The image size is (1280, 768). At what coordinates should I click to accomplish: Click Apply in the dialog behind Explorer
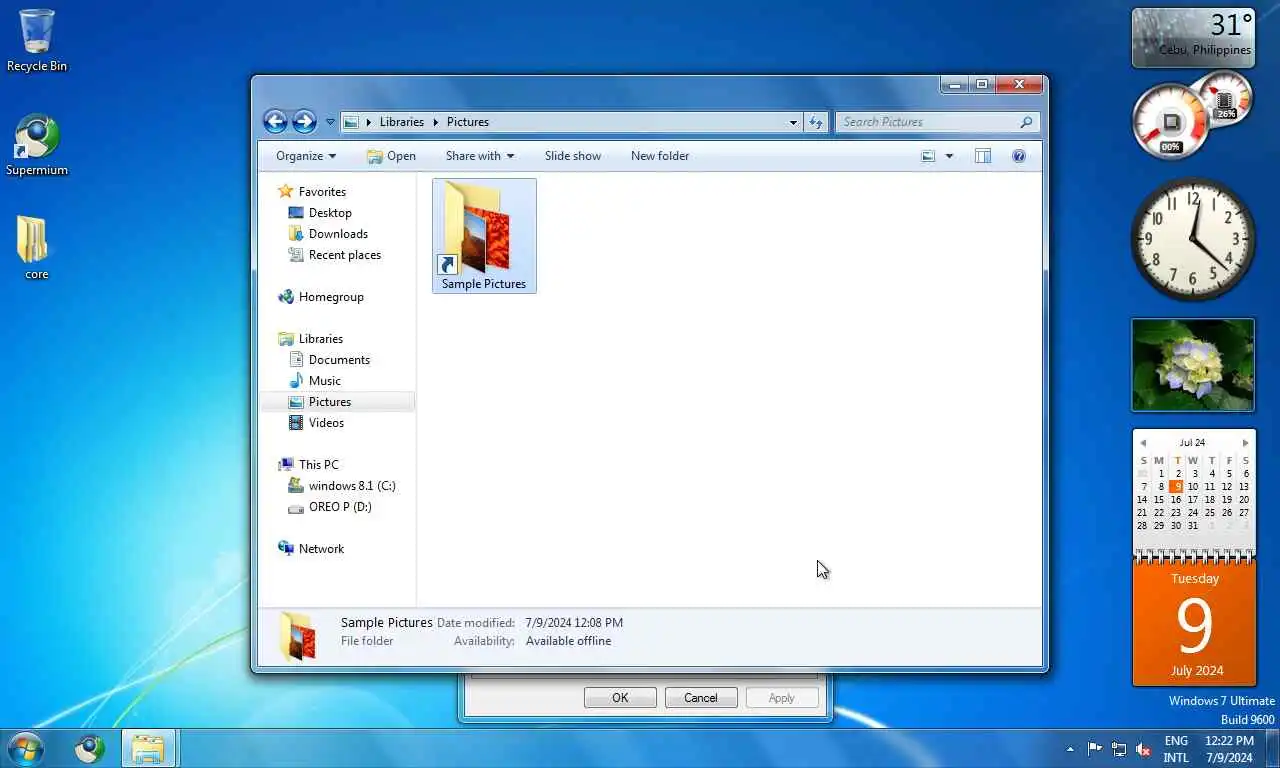point(782,698)
